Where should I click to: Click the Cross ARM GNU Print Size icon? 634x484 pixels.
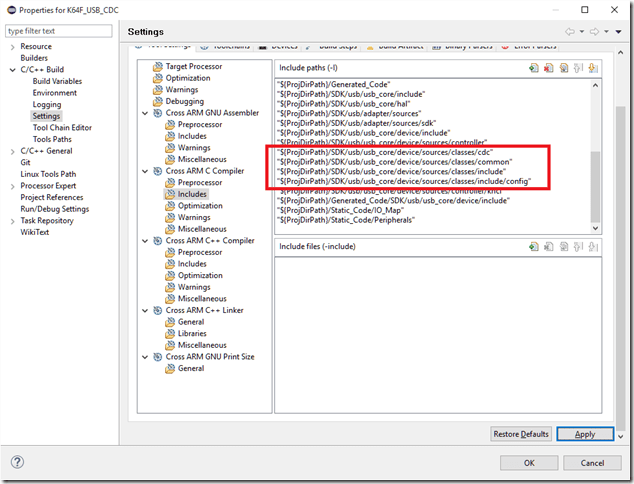[158, 357]
